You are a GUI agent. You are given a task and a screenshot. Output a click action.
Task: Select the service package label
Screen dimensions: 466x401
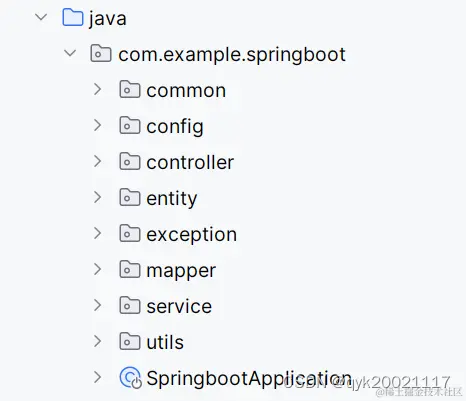click(179, 306)
